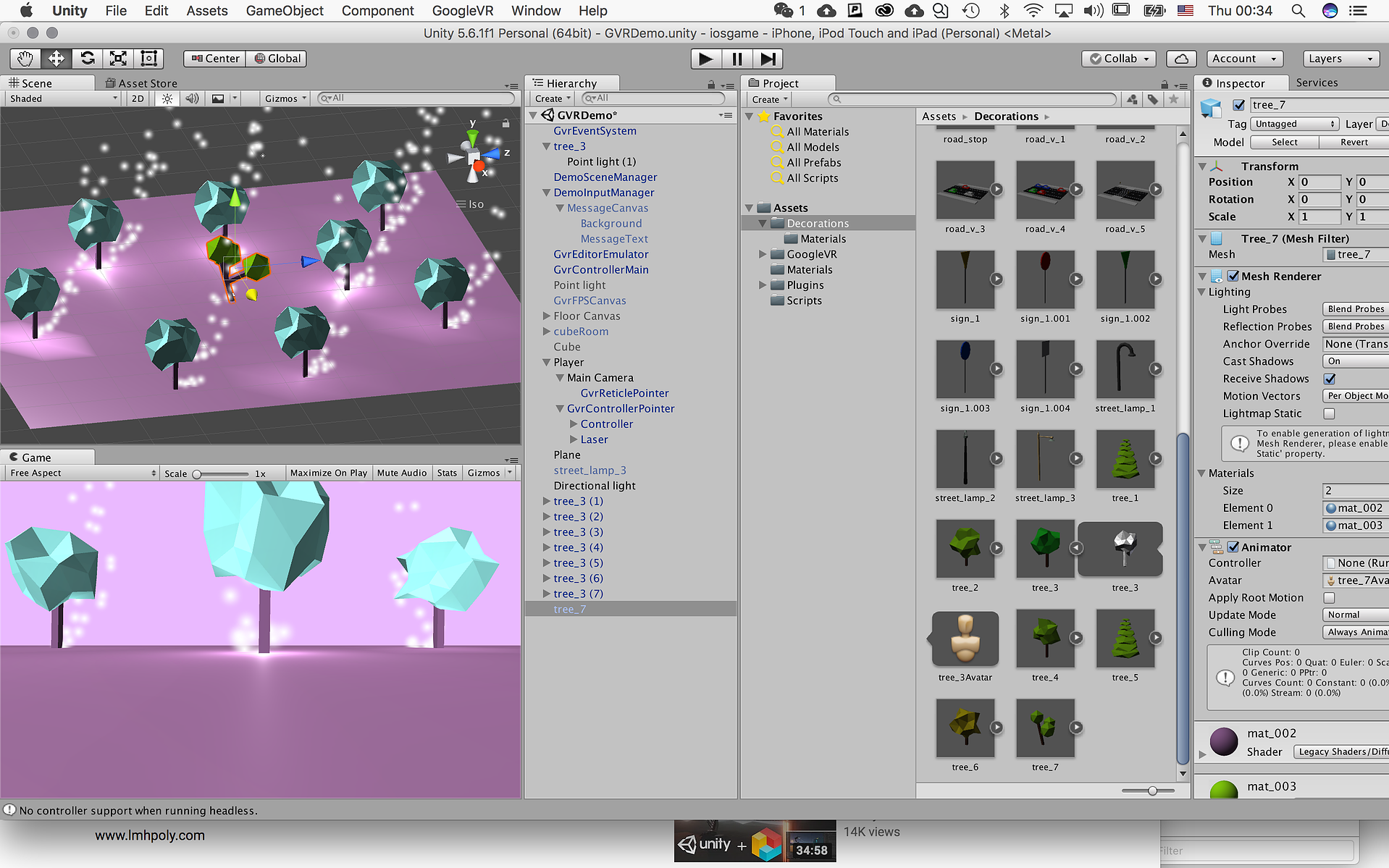This screenshot has height=868, width=1389.
Task: Toggle scene lighting sun icon
Action: [x=167, y=98]
